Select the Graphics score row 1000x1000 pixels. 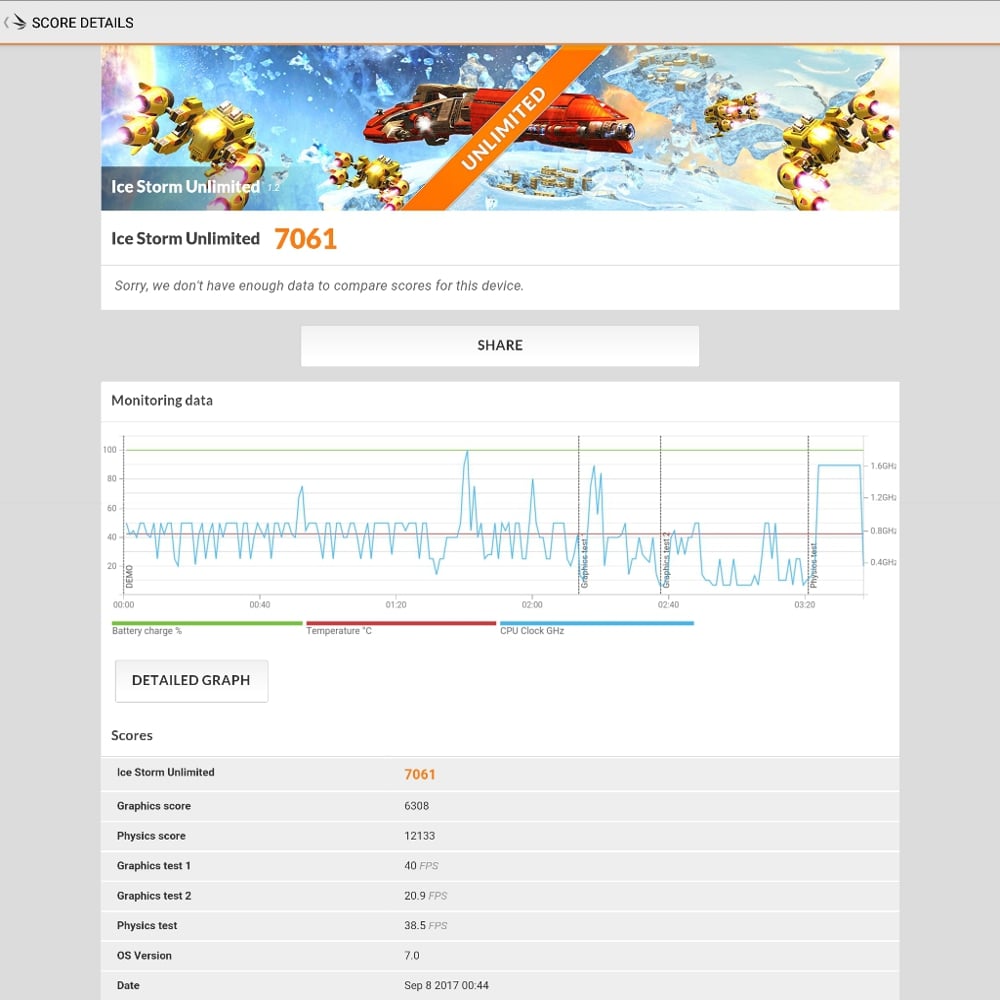(499, 806)
